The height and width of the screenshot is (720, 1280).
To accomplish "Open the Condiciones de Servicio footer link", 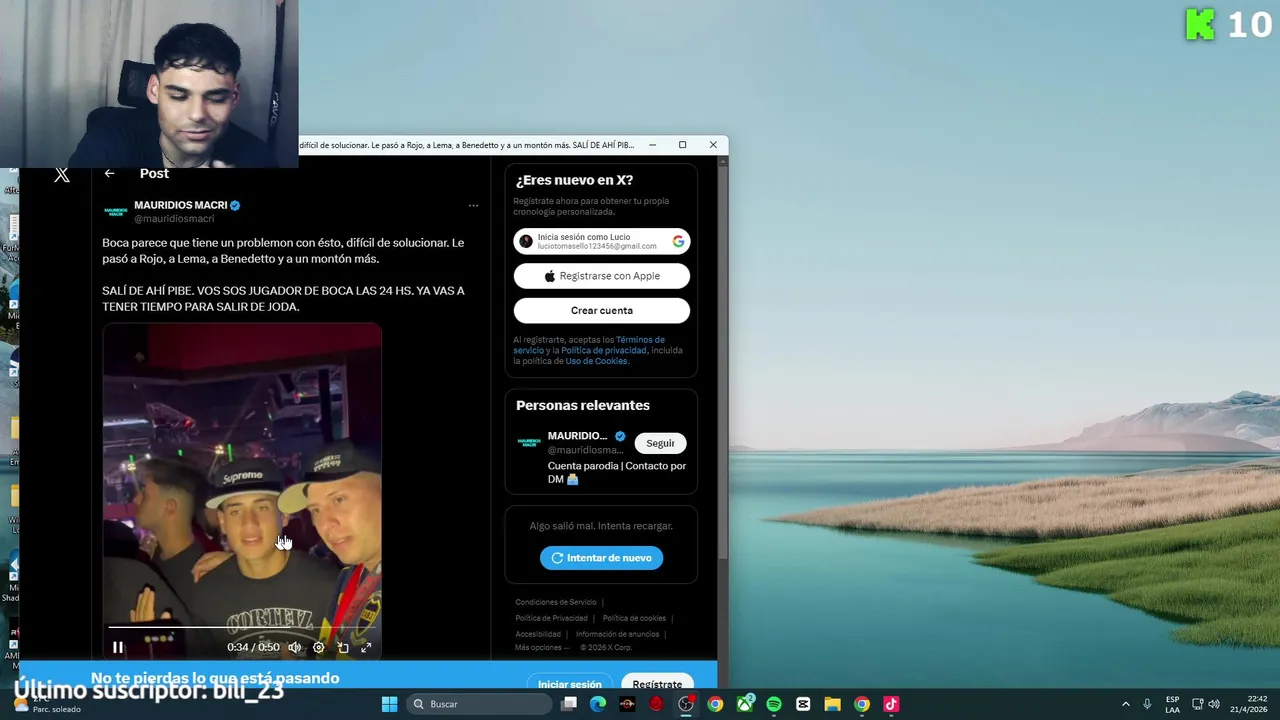I will (556, 602).
